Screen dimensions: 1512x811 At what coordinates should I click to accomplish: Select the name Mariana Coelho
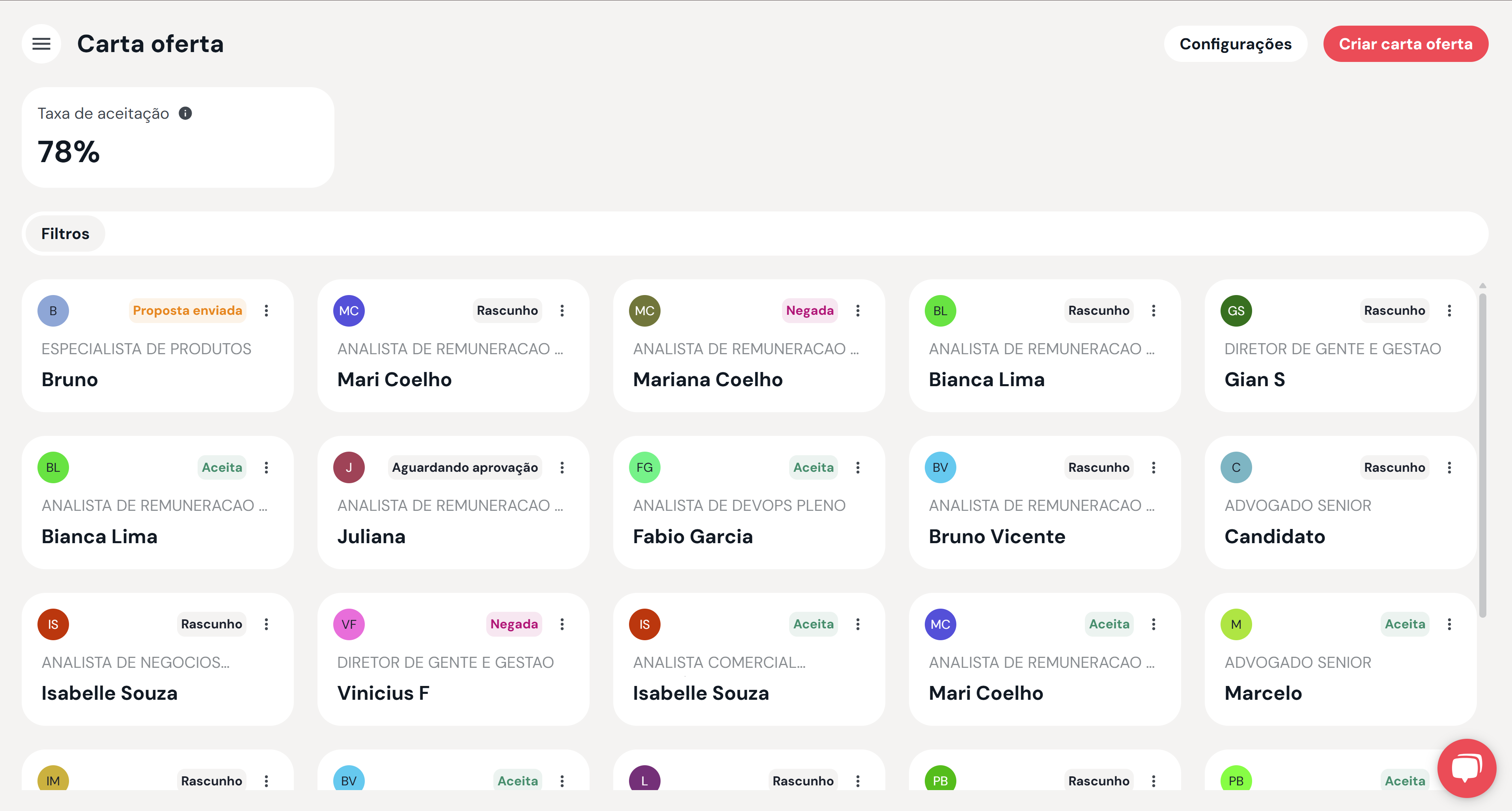[x=708, y=380]
